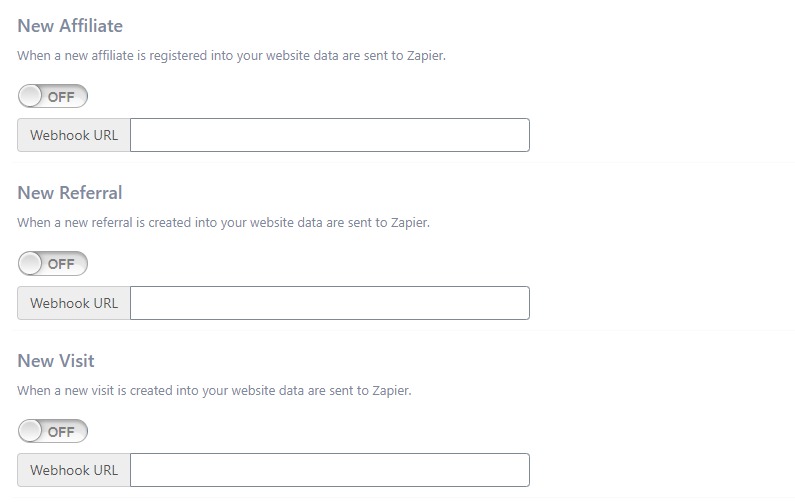Click the New Visit section heading
795x502 pixels.
56,360
